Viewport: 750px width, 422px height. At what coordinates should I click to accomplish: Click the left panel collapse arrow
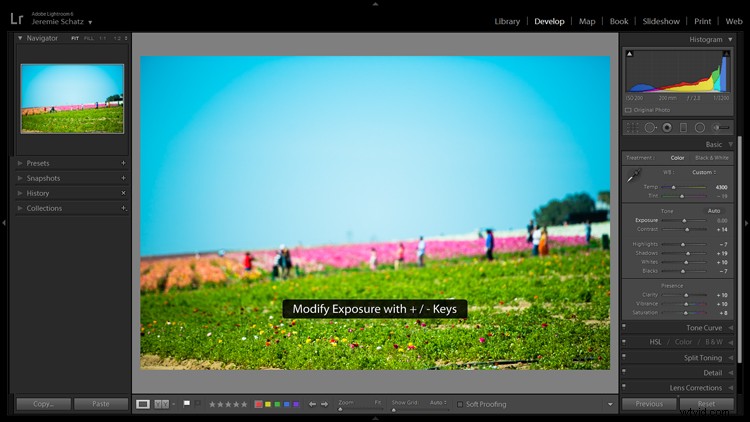pyautogui.click(x=4, y=223)
